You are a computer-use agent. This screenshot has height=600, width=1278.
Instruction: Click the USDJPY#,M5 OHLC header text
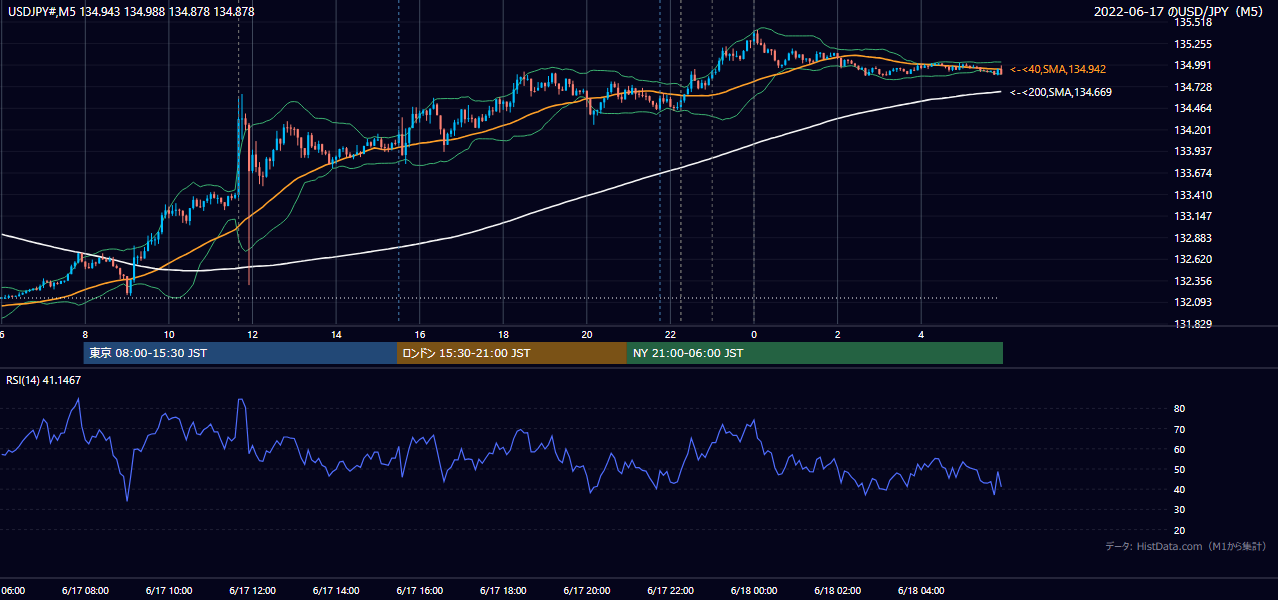pyautogui.click(x=131, y=11)
